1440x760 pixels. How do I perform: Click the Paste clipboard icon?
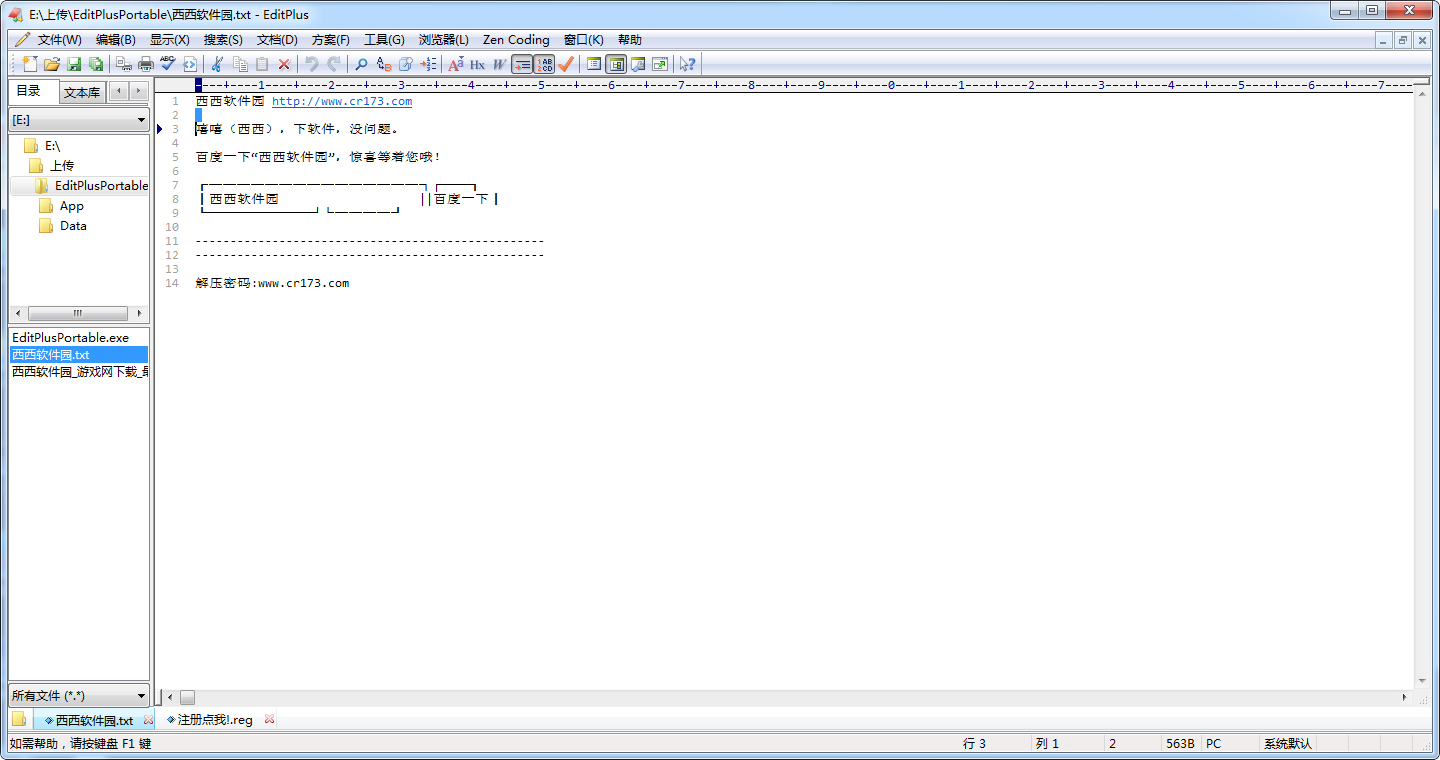pos(262,64)
